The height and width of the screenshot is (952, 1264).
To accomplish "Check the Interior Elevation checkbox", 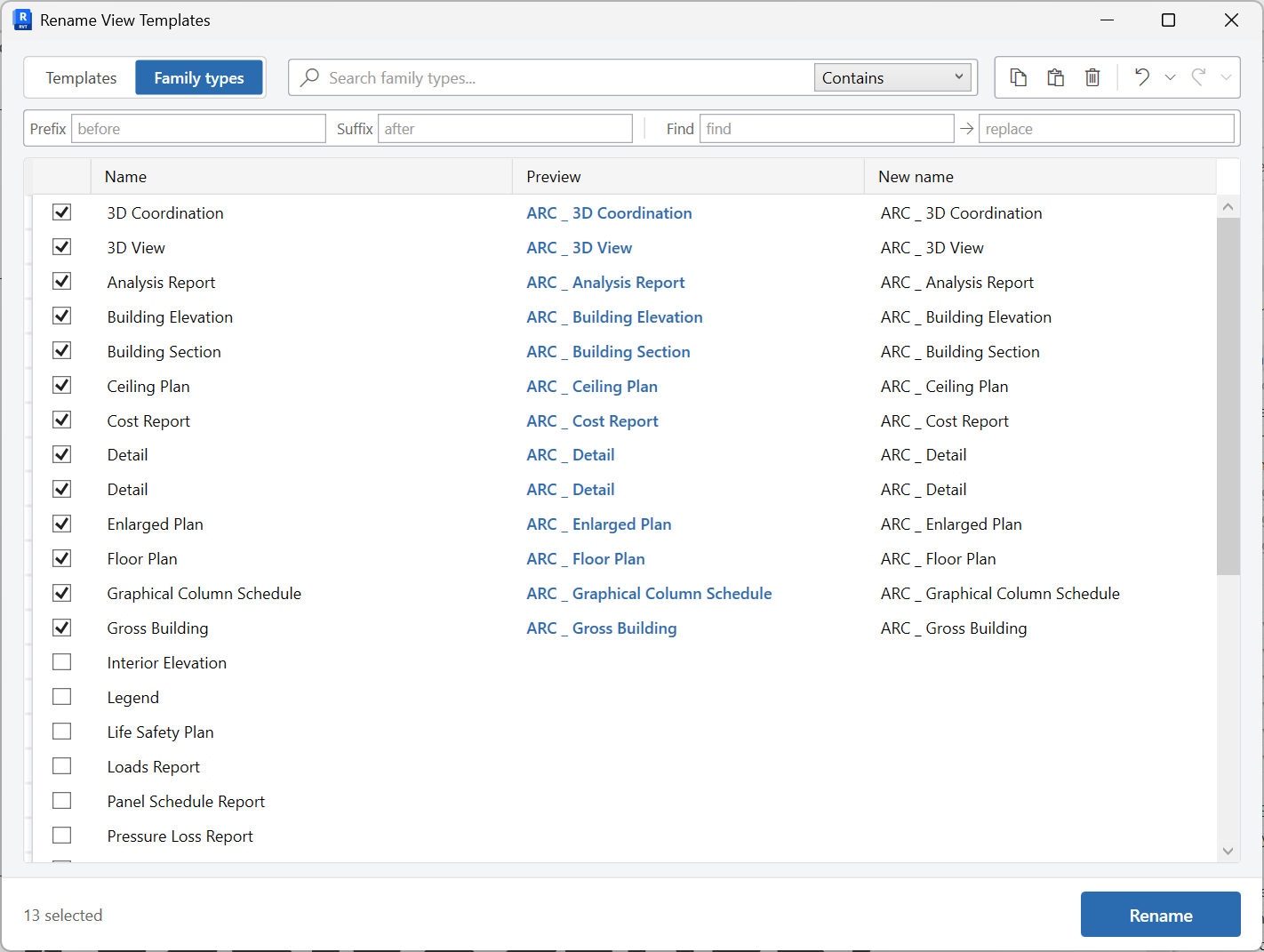I will click(61, 661).
